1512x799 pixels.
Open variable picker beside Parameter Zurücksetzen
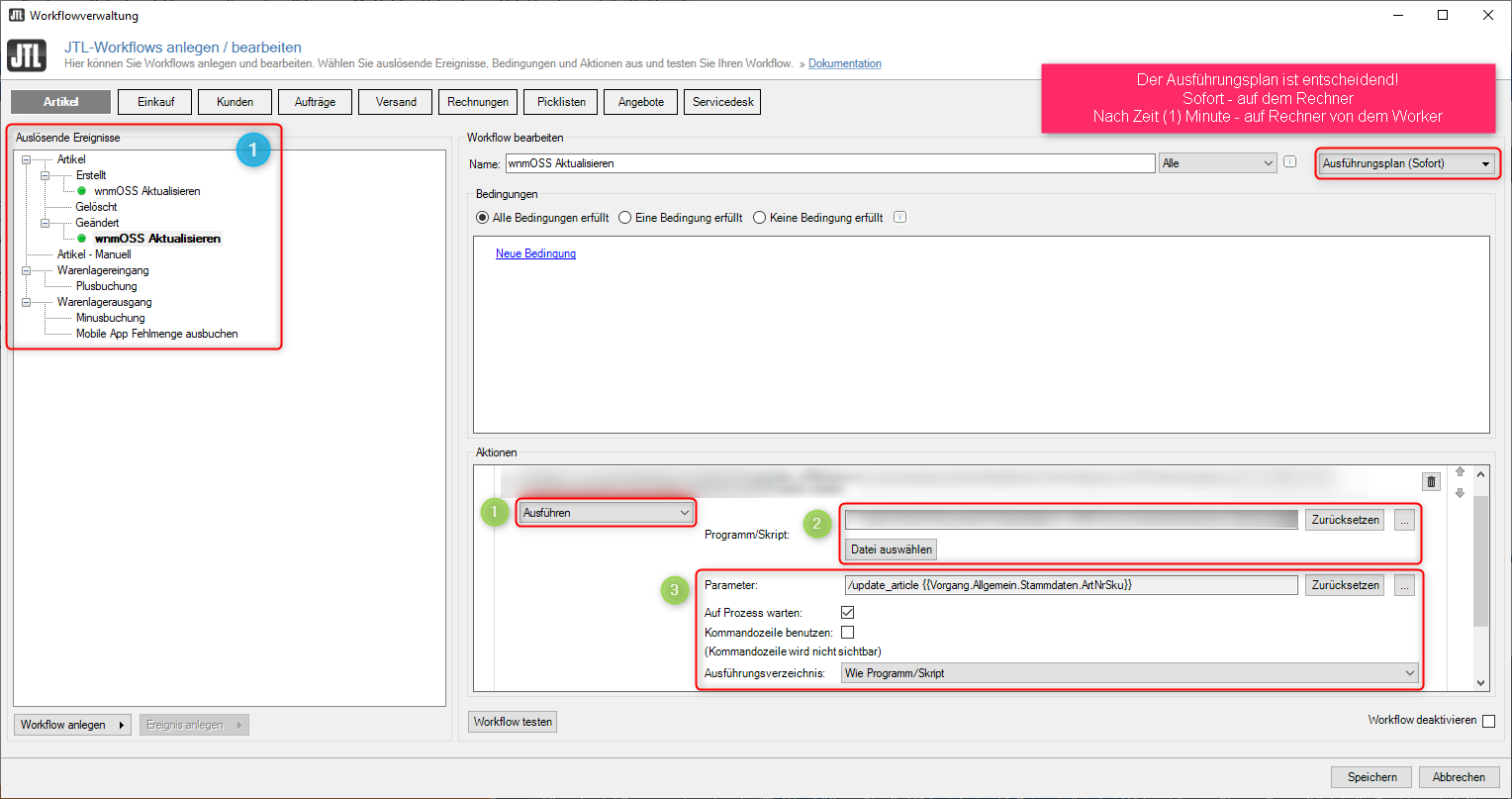click(1405, 585)
